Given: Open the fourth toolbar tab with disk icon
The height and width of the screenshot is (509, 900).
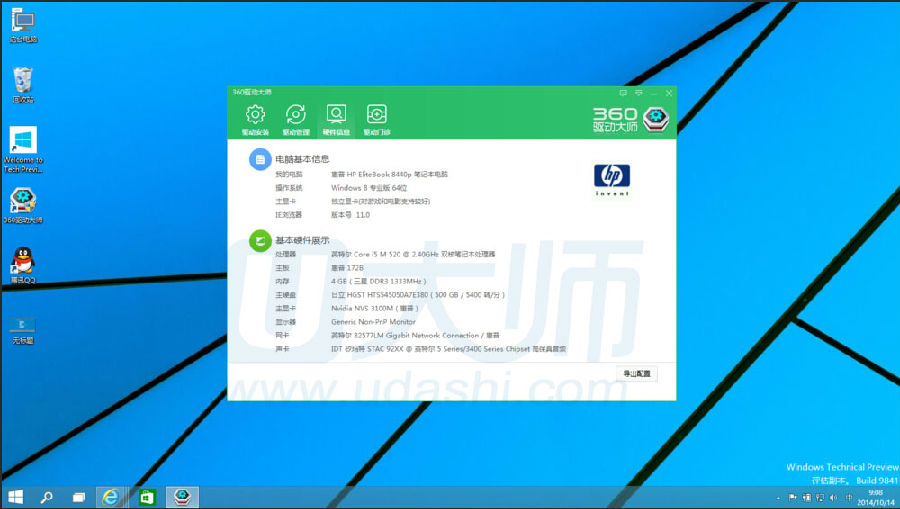Looking at the screenshot, I should tap(376, 118).
